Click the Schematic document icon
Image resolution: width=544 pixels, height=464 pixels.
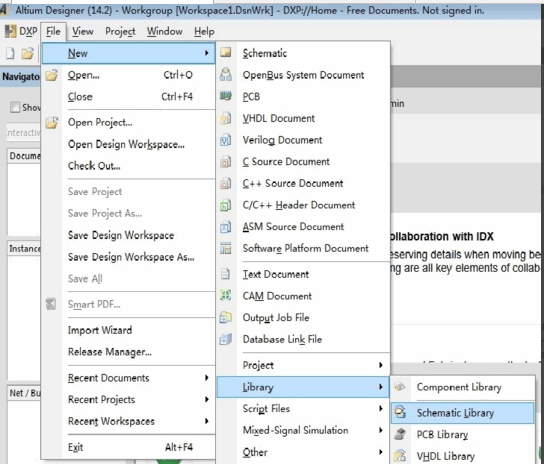click(226, 53)
